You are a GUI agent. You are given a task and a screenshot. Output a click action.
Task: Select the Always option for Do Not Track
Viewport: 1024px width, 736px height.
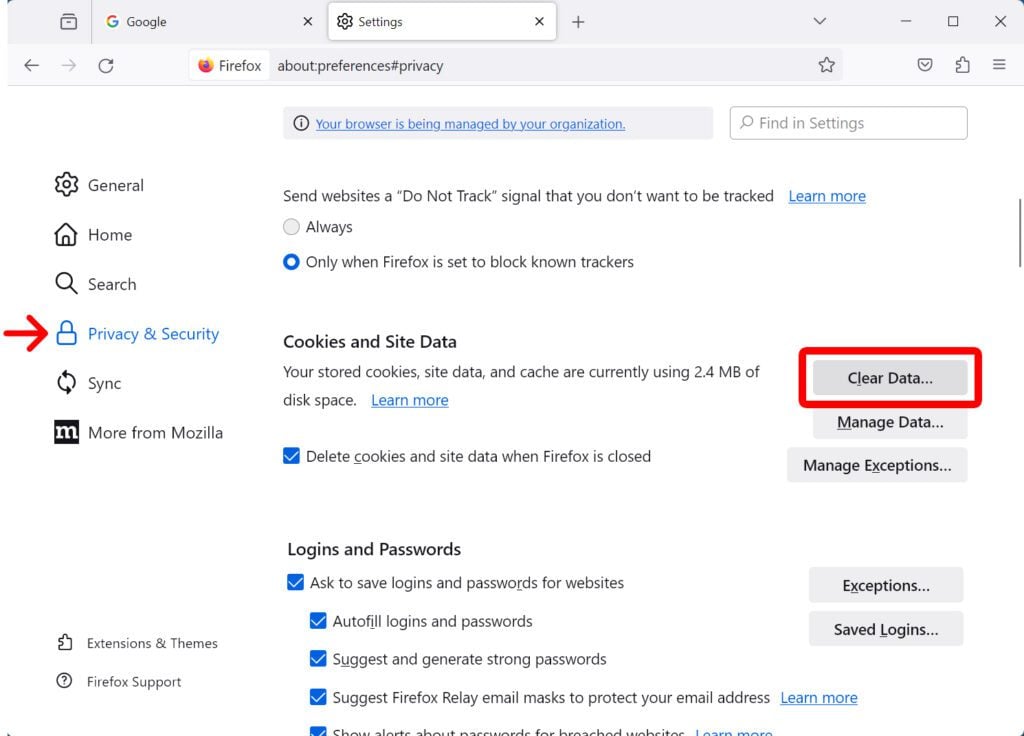pos(291,226)
